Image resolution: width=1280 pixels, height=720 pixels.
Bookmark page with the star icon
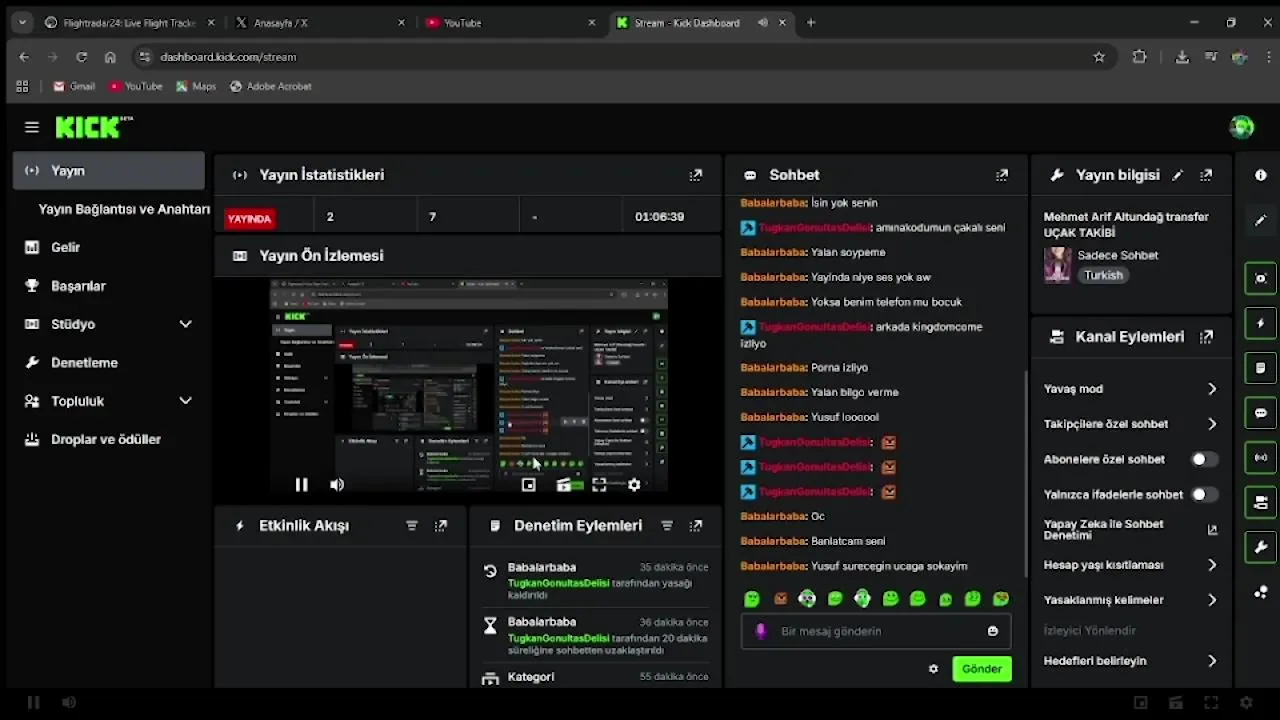click(1099, 57)
